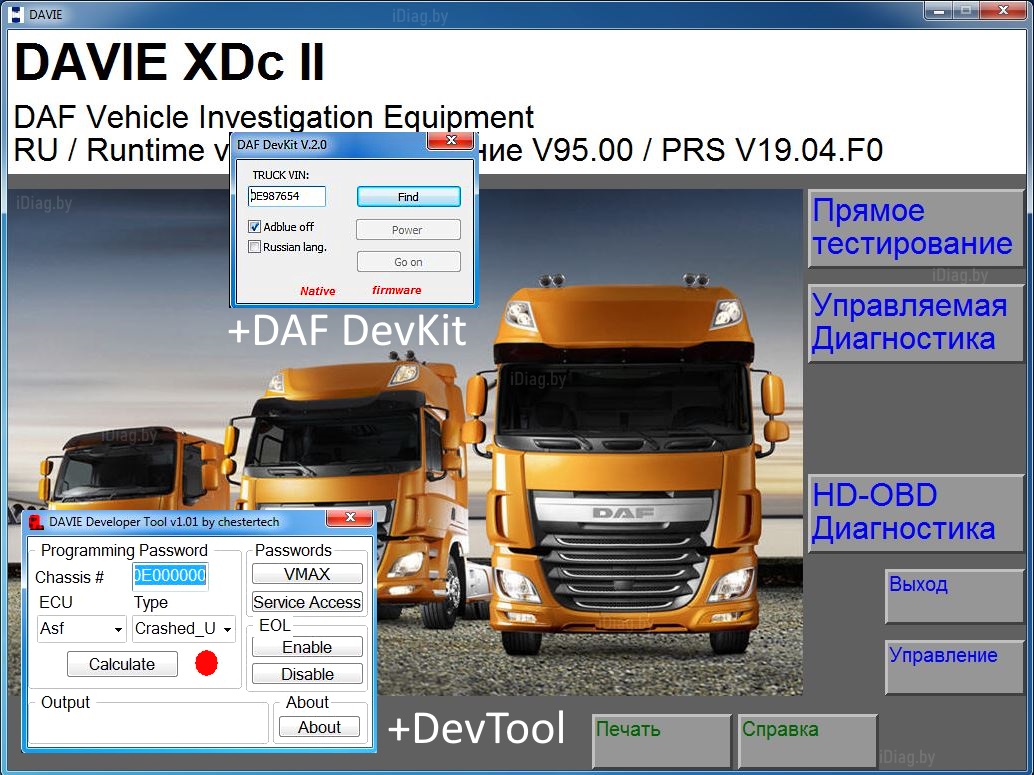Click the Chassis # field in Developer Tool
Screen dimensions: 1034x775
[170, 576]
